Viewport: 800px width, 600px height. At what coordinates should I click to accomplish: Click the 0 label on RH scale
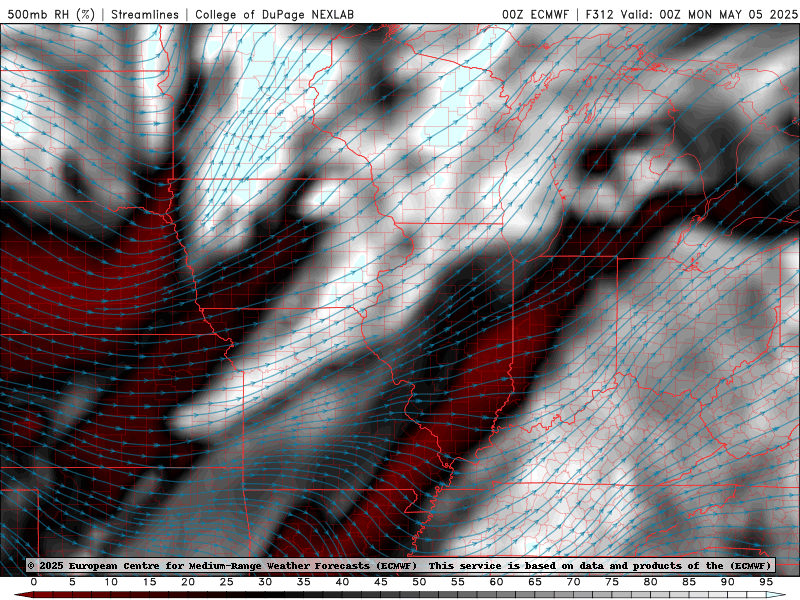pyautogui.click(x=34, y=582)
